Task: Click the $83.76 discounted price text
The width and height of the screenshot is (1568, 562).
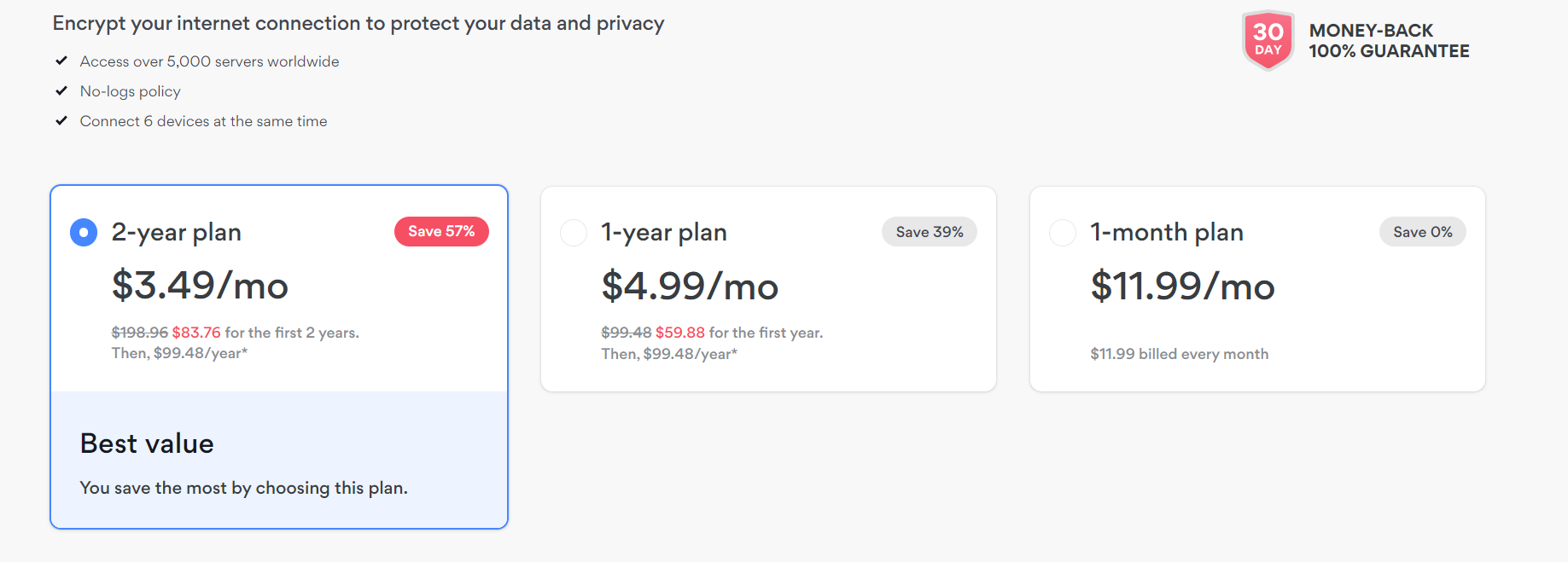Action: (x=196, y=333)
